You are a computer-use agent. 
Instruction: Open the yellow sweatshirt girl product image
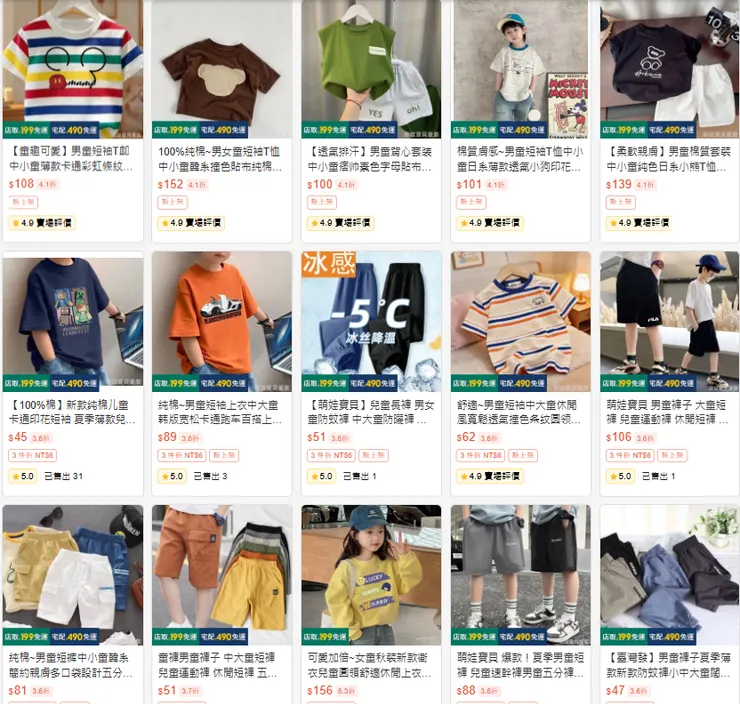pyautogui.click(x=371, y=575)
